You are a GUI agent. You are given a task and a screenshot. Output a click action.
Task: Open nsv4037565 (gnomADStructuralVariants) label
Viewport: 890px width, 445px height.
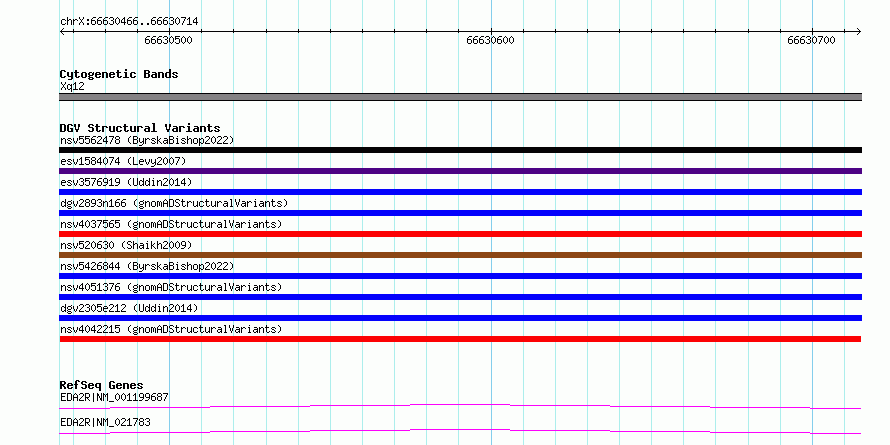[x=171, y=224]
